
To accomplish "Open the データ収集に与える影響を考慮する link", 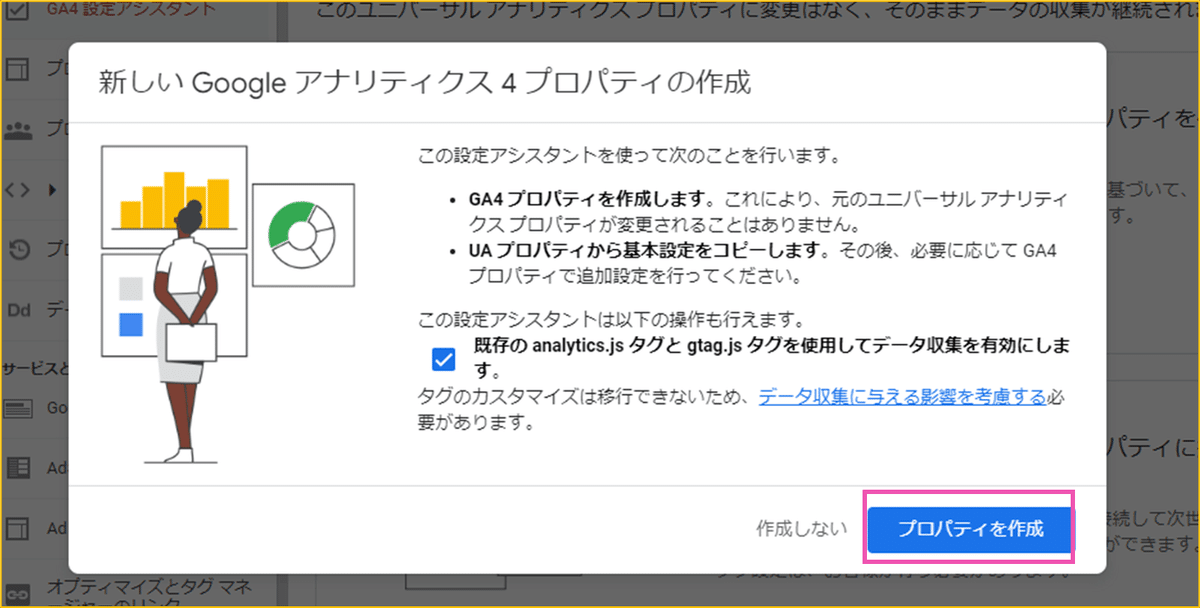I will pyautogui.click(x=902, y=397).
